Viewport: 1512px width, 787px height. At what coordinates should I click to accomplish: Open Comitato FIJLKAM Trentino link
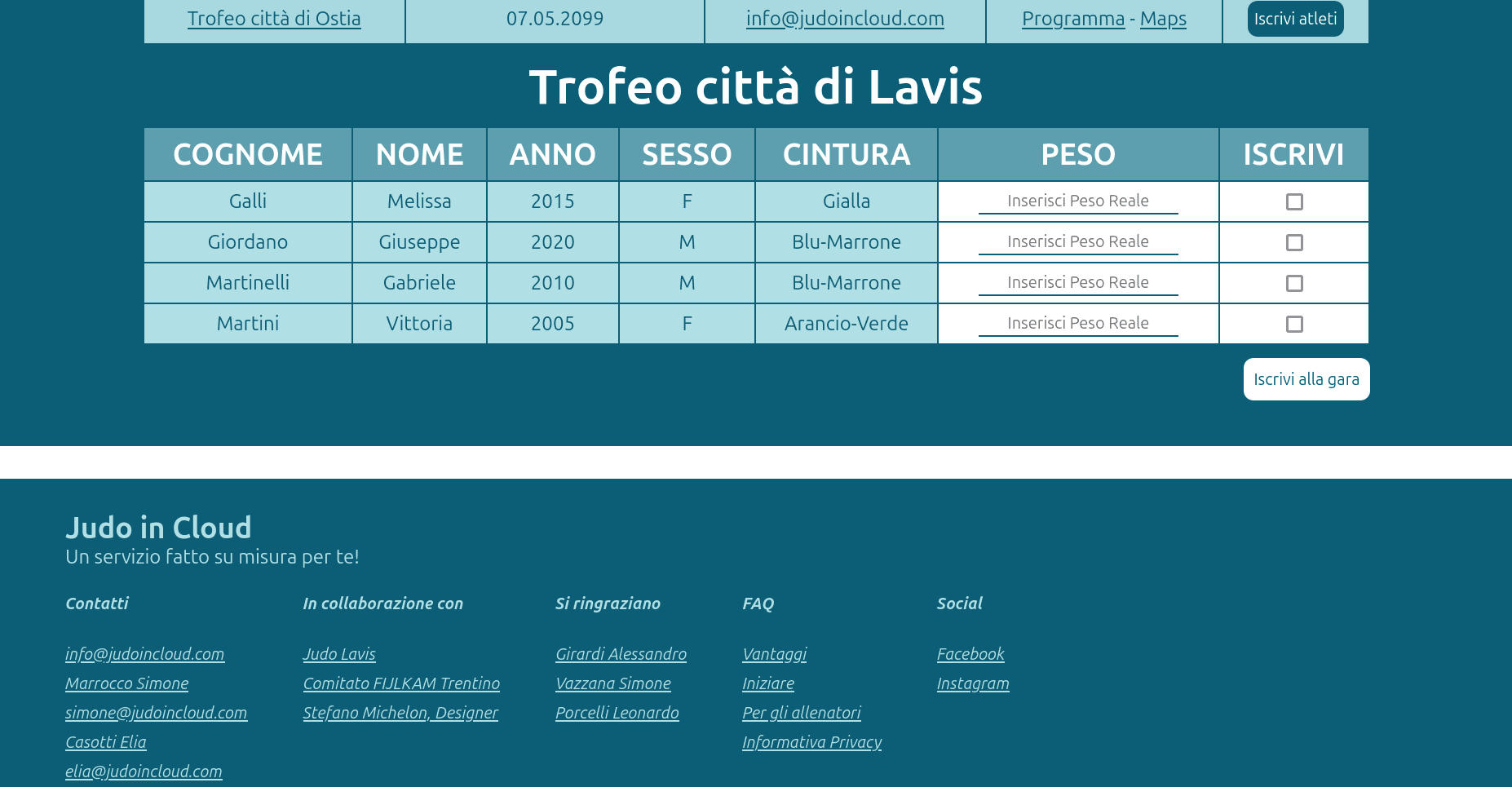401,683
